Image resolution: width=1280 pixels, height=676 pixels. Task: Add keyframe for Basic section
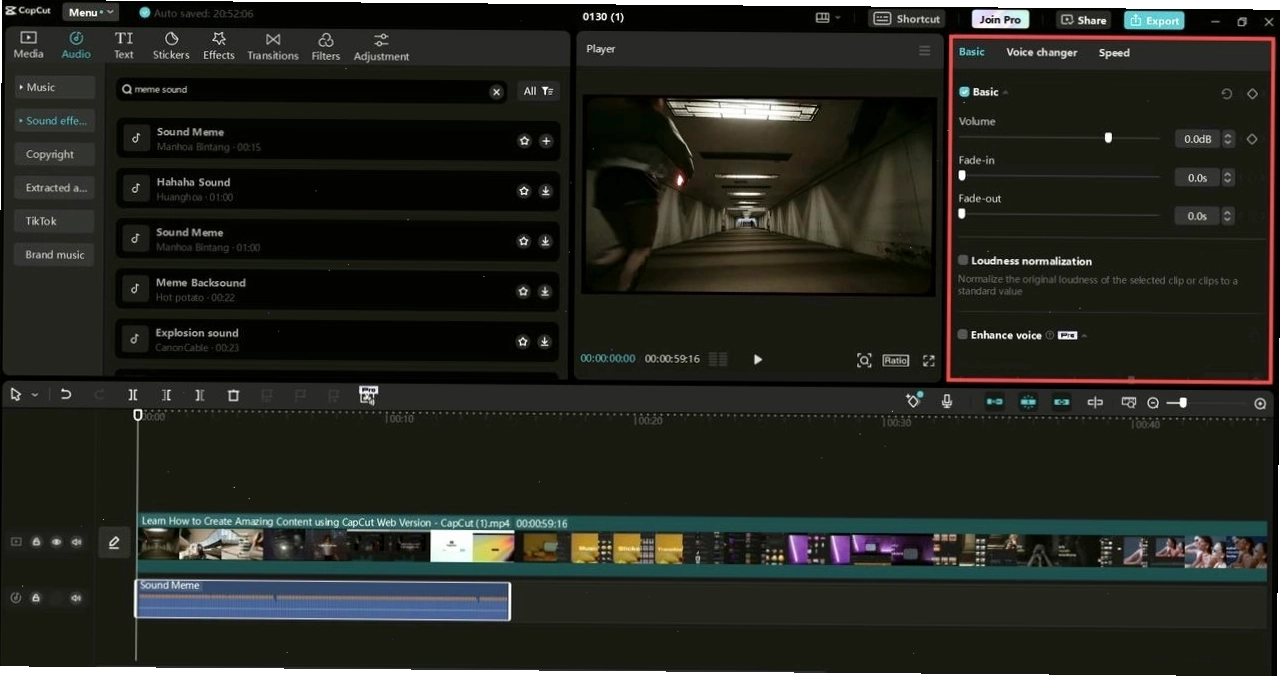pos(1252,94)
